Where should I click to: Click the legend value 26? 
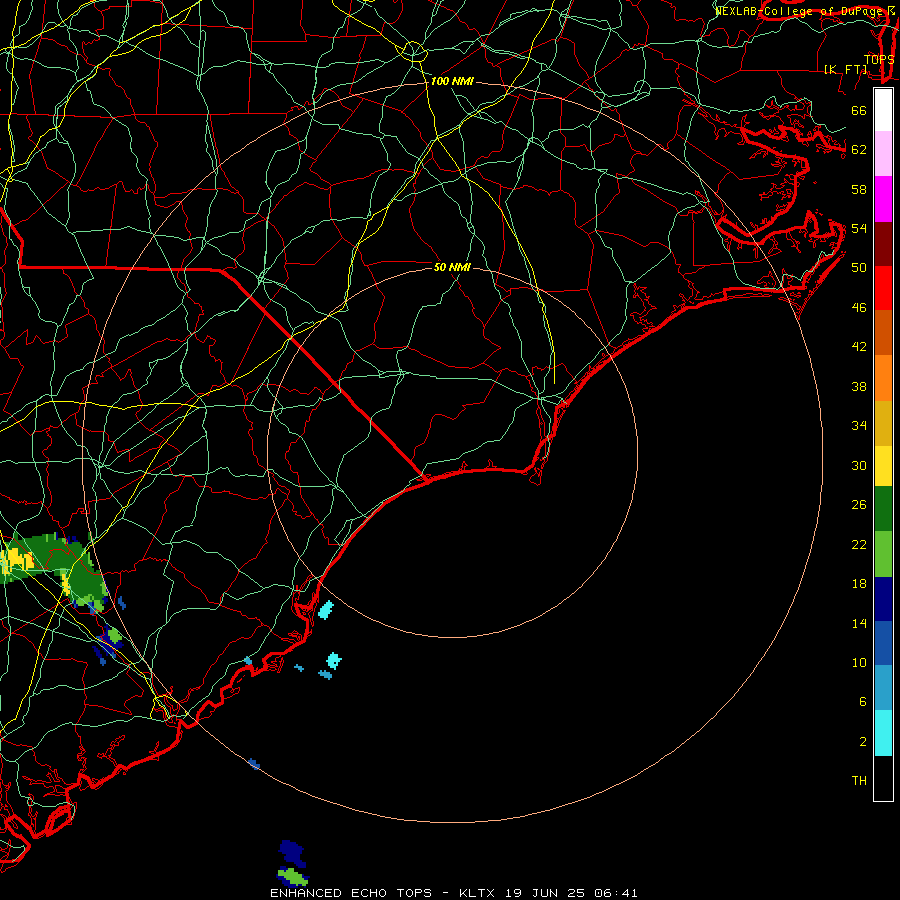[x=859, y=505]
